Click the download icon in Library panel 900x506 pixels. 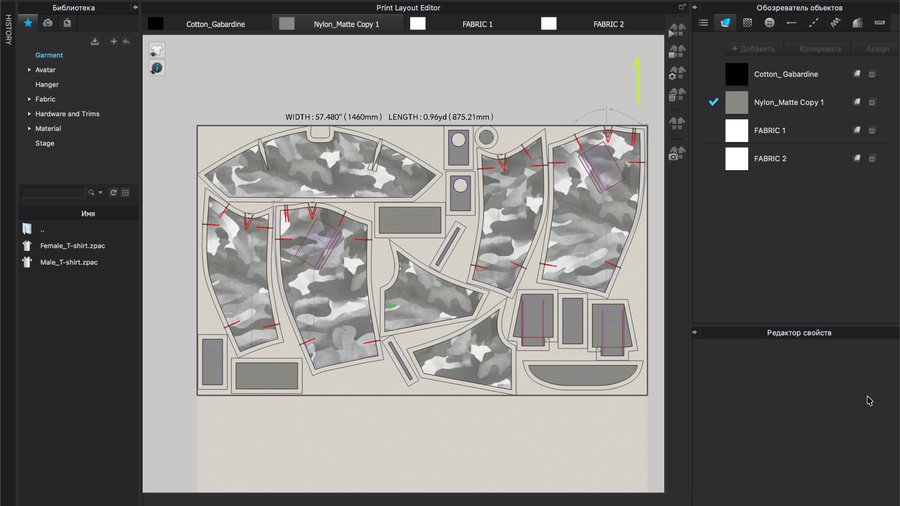(x=95, y=41)
